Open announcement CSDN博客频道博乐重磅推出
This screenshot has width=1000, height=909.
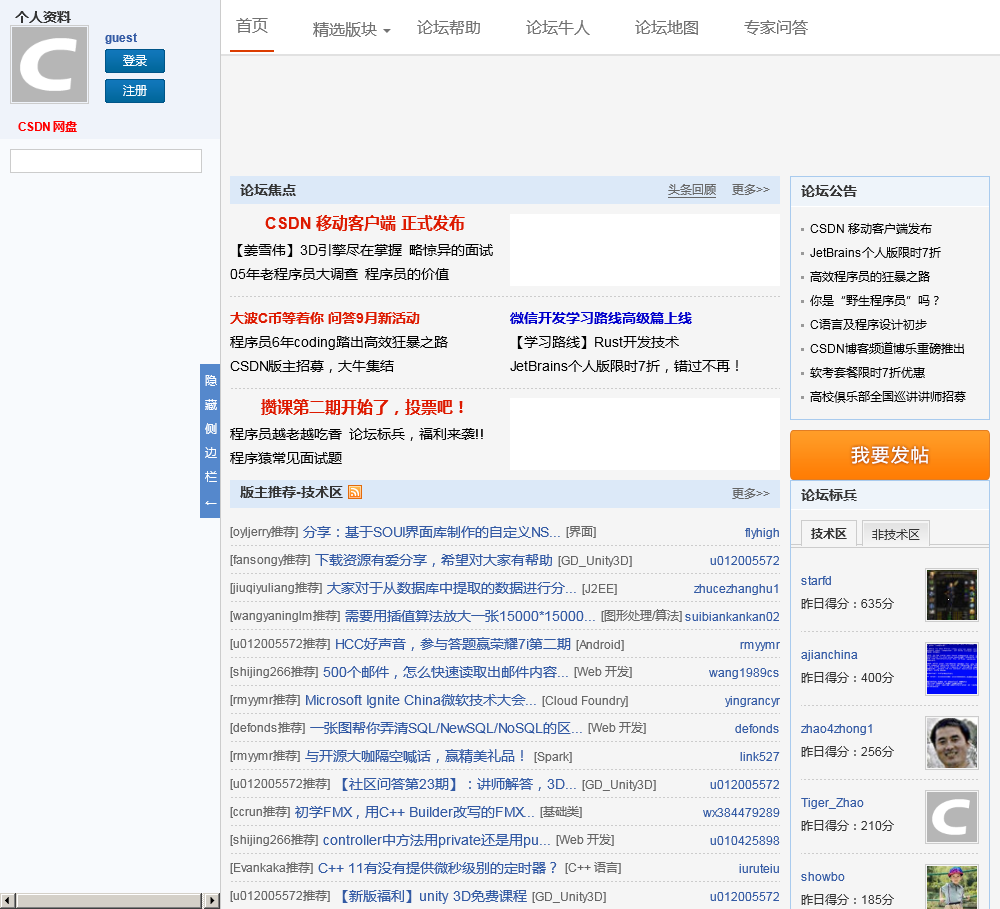point(886,348)
